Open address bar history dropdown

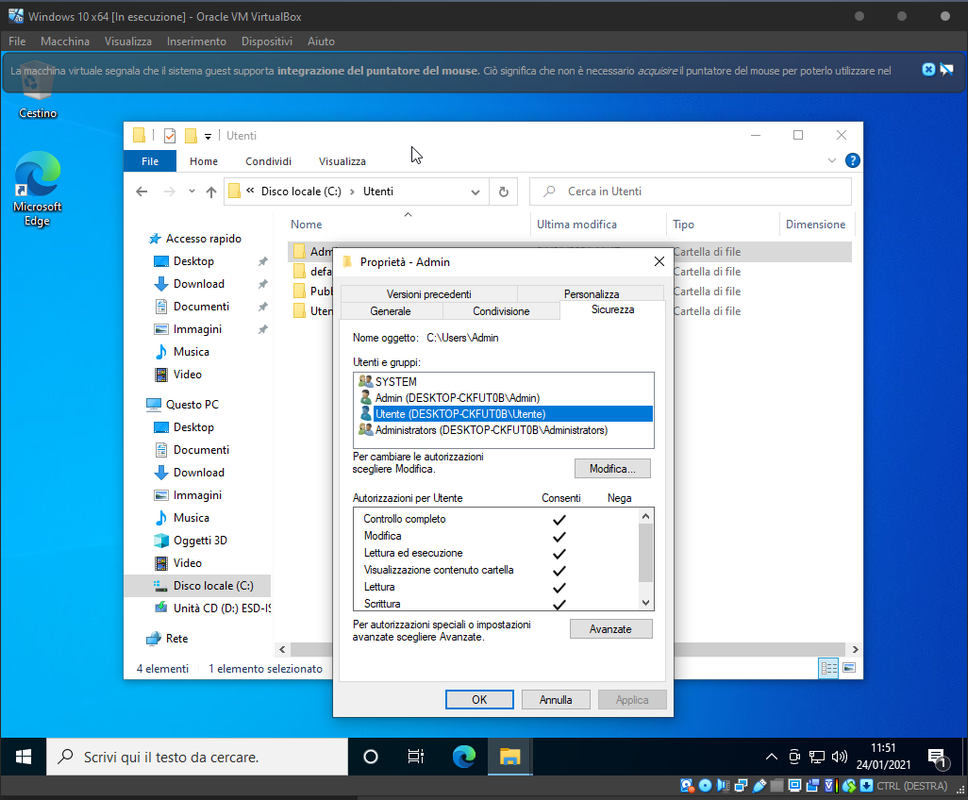pos(475,192)
